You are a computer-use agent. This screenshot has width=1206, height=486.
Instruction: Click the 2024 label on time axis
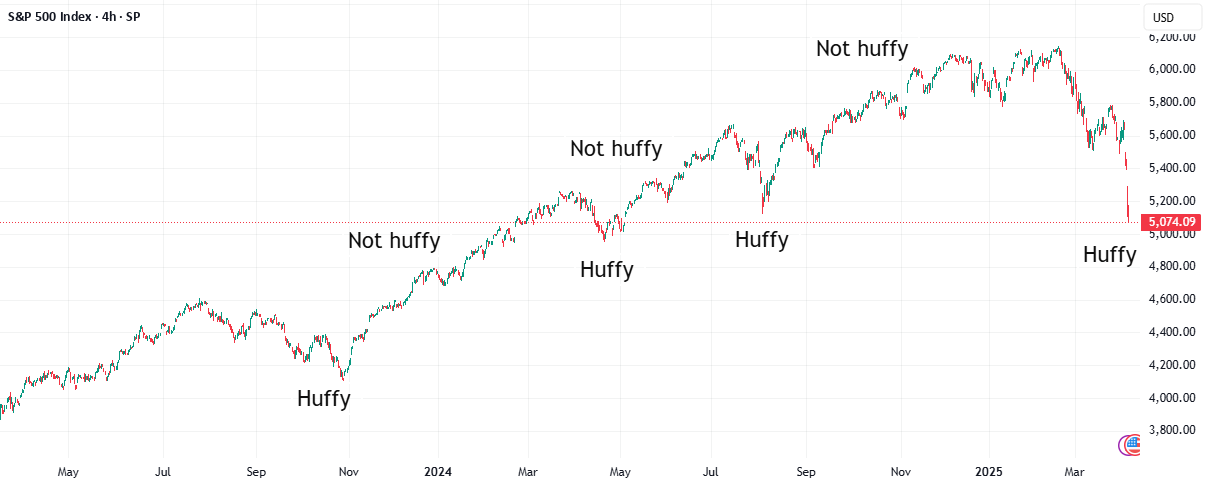[x=437, y=470]
